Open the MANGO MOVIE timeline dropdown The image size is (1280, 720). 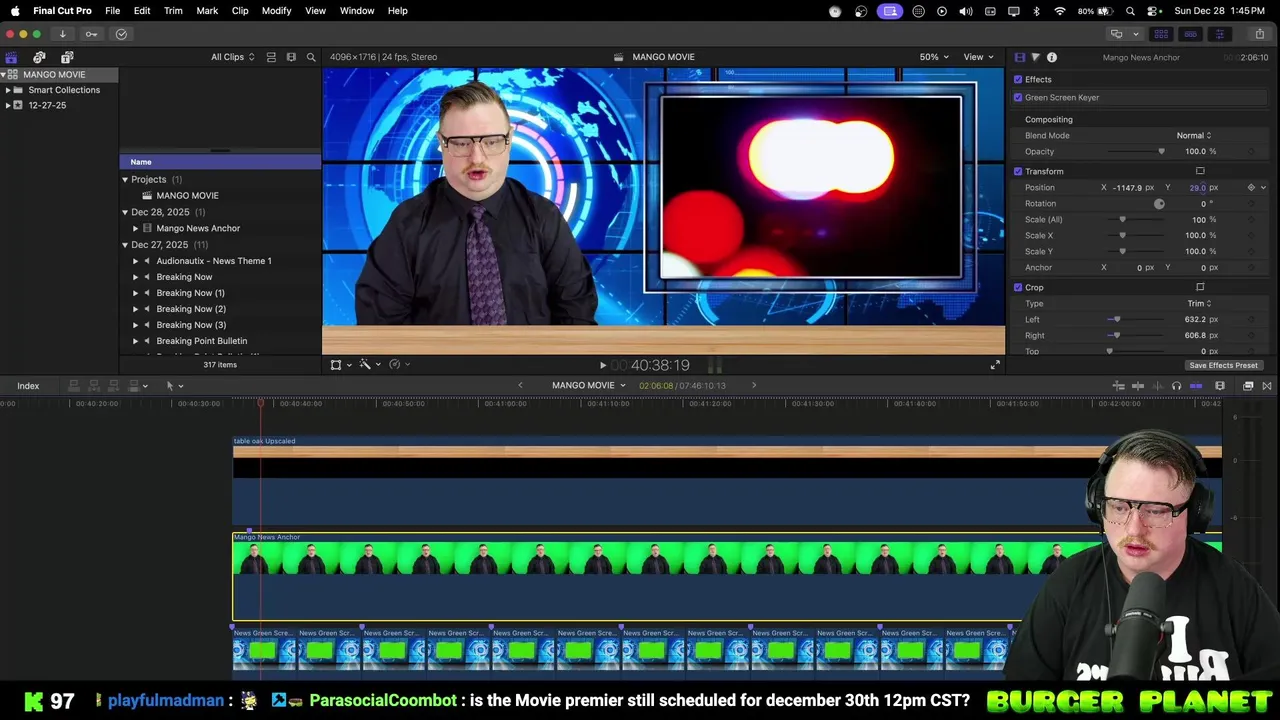588,385
